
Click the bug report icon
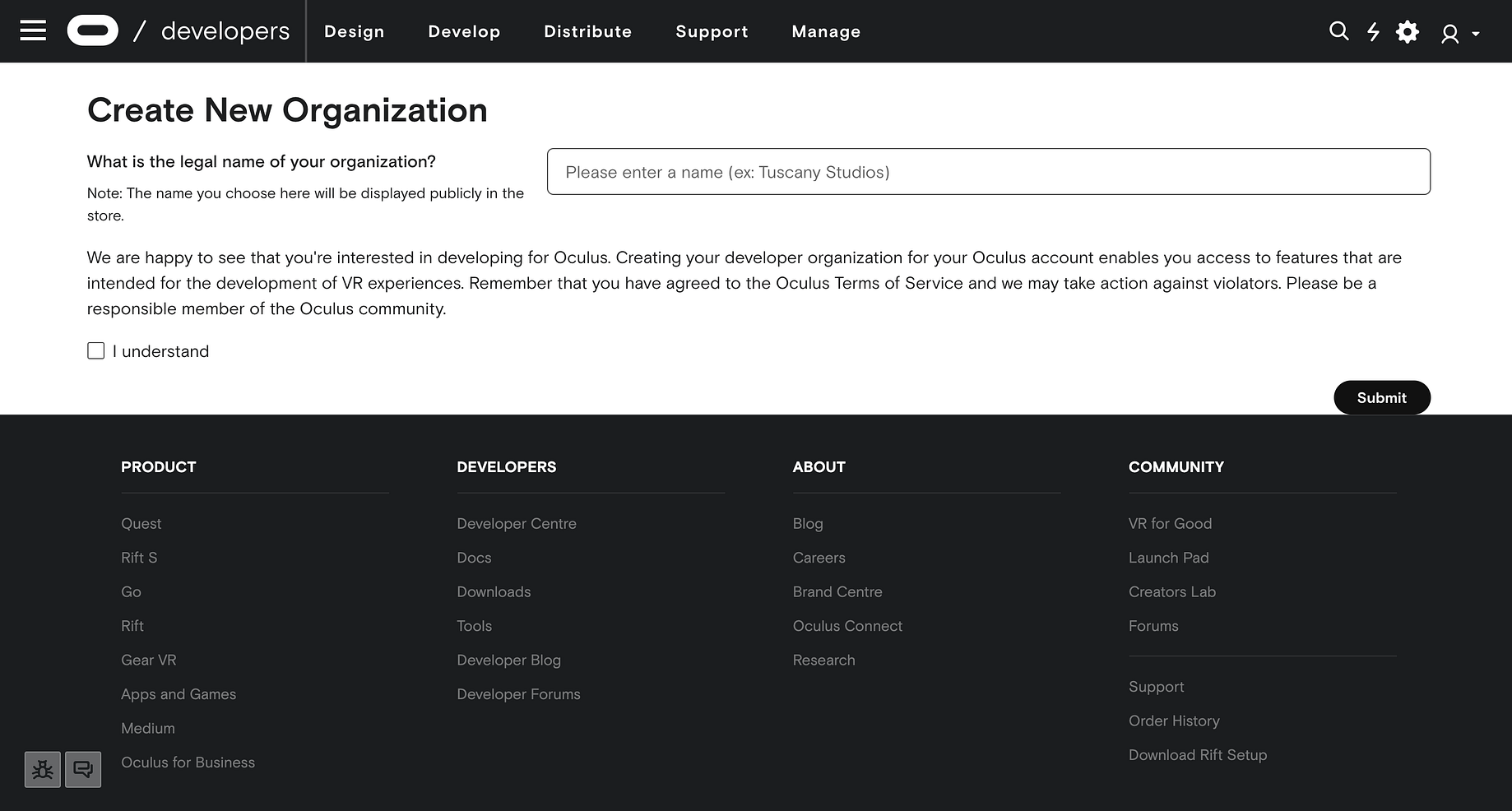point(43,770)
